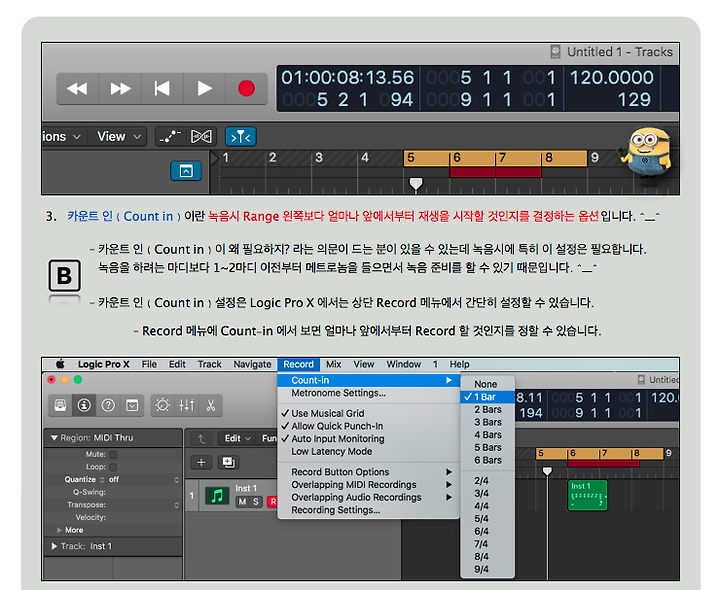This screenshot has width=720, height=590.
Task: Click the Toolbar icon in control bar
Action: click(x=132, y=405)
